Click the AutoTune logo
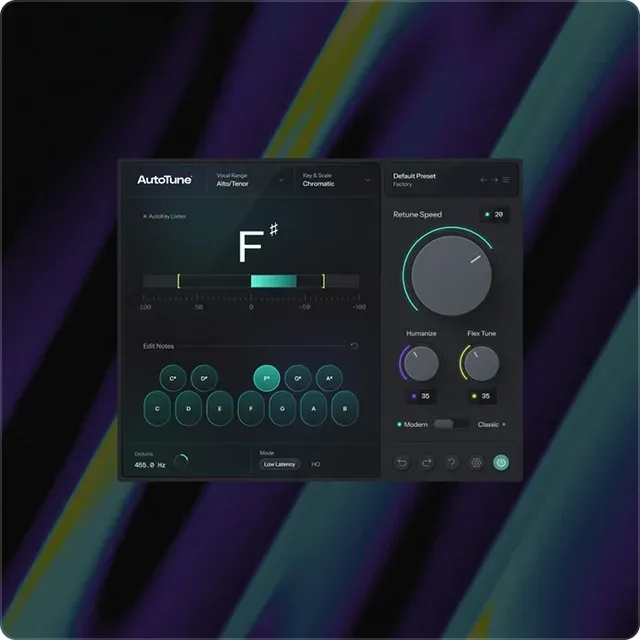Viewport: 640px width, 640px height. [164, 180]
